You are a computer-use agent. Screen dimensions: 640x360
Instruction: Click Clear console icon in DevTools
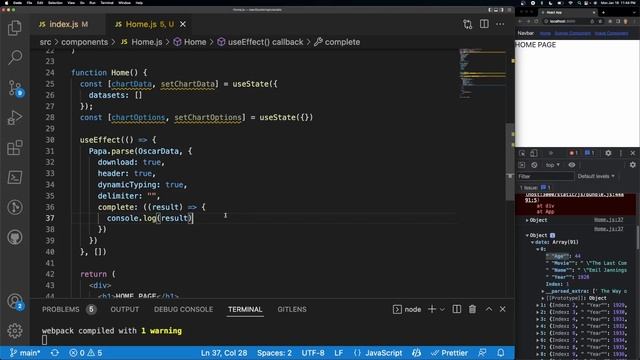pos(534,165)
